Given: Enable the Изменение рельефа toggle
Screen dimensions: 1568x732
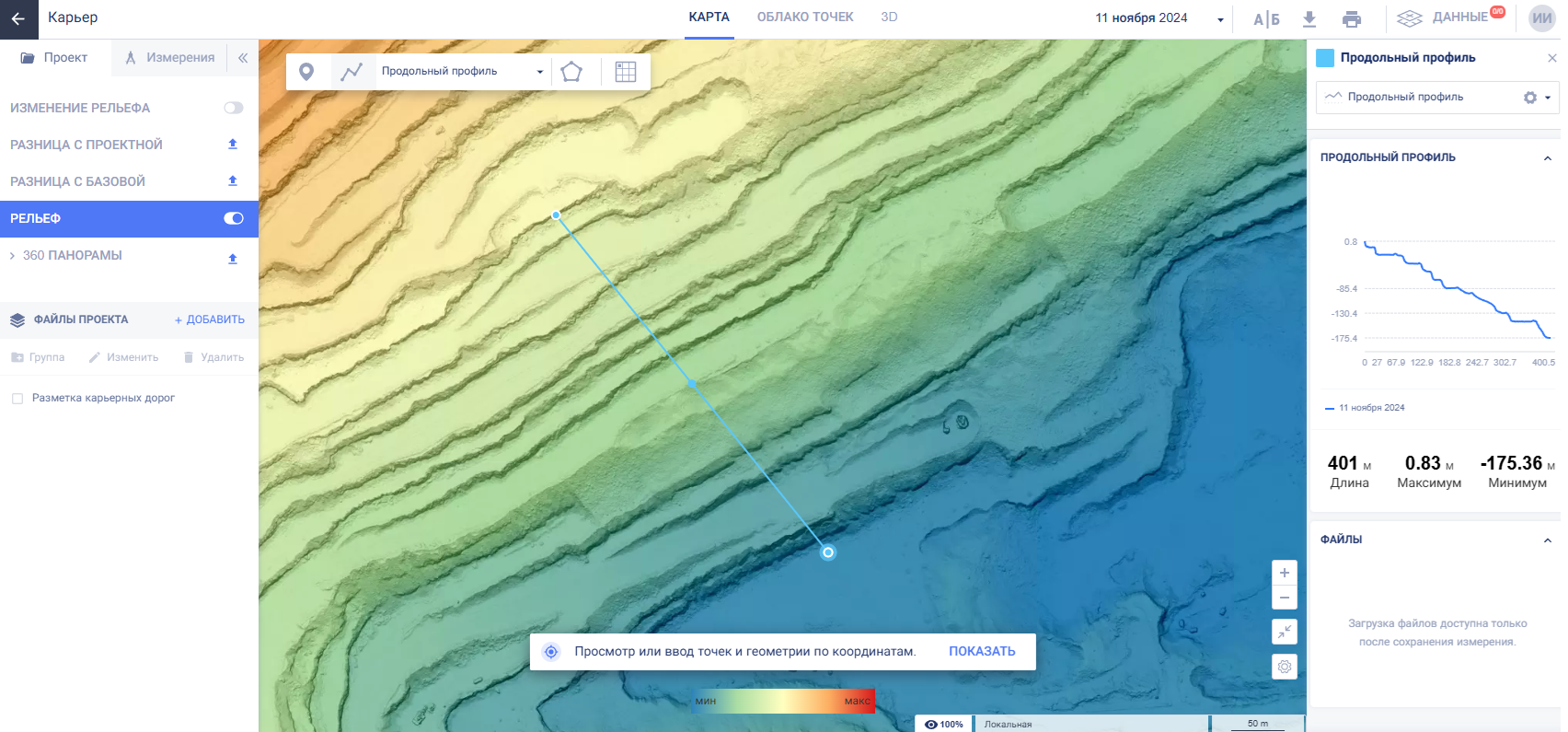Looking at the screenshot, I should coord(234,108).
